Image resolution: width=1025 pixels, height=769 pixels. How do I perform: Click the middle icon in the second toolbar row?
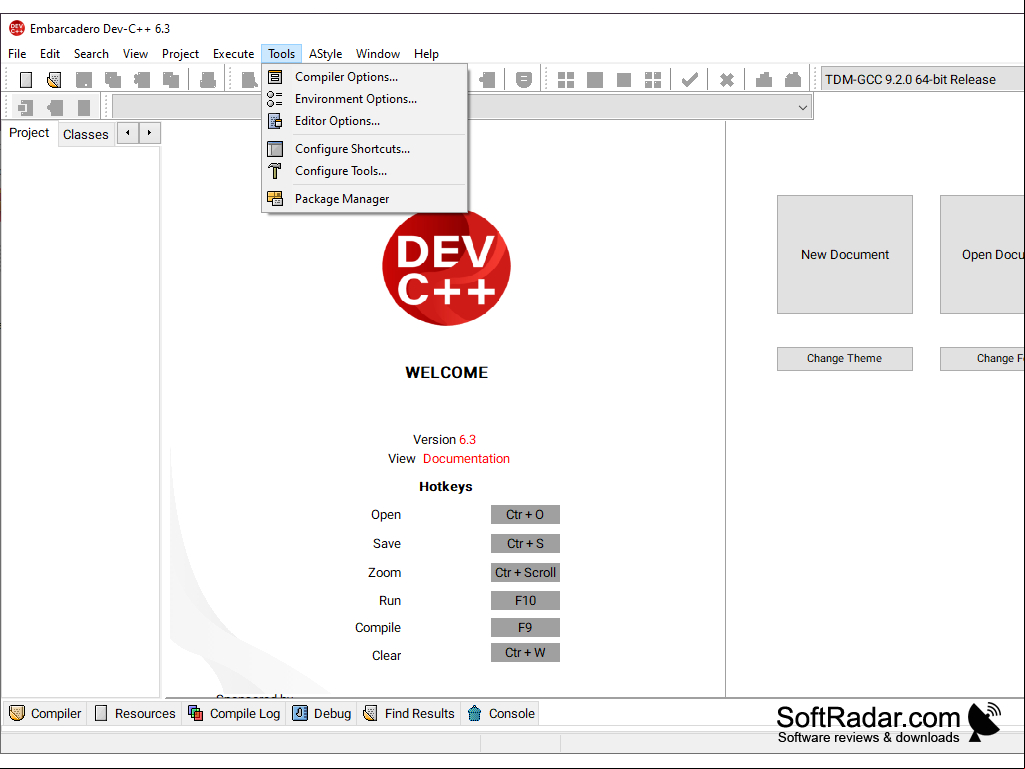click(55, 107)
